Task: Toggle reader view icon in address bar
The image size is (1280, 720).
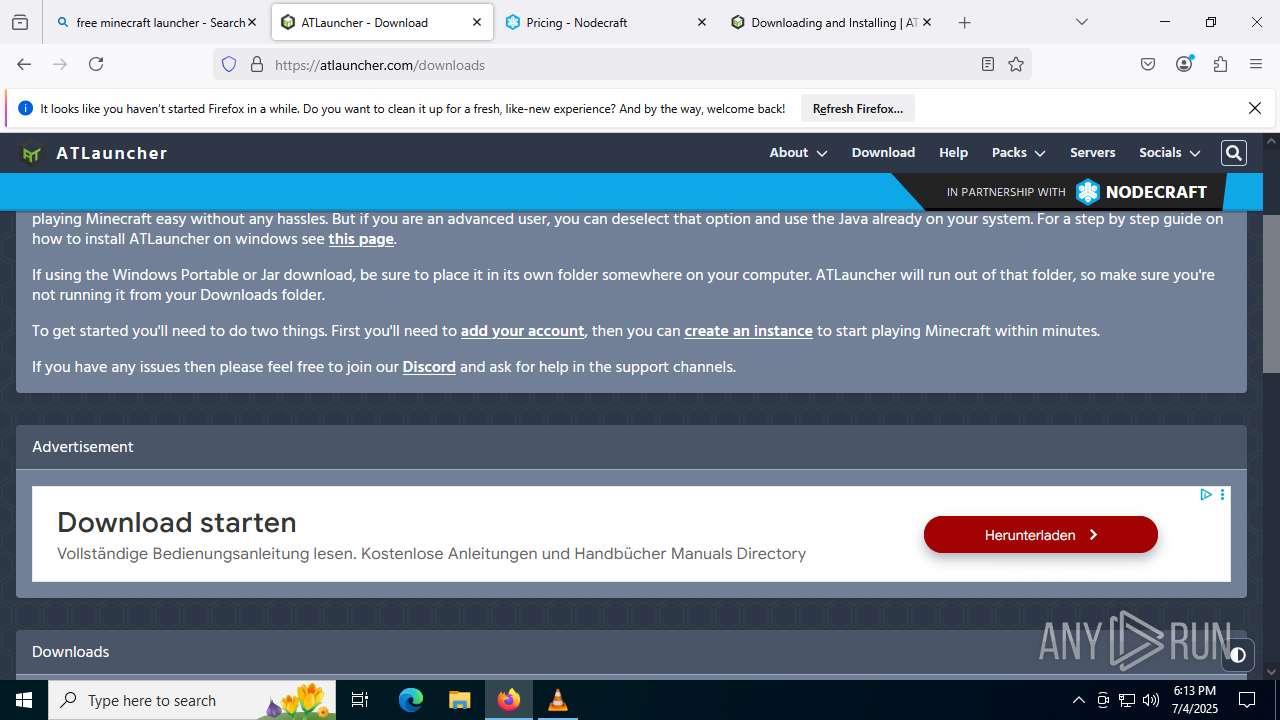Action: [x=988, y=64]
